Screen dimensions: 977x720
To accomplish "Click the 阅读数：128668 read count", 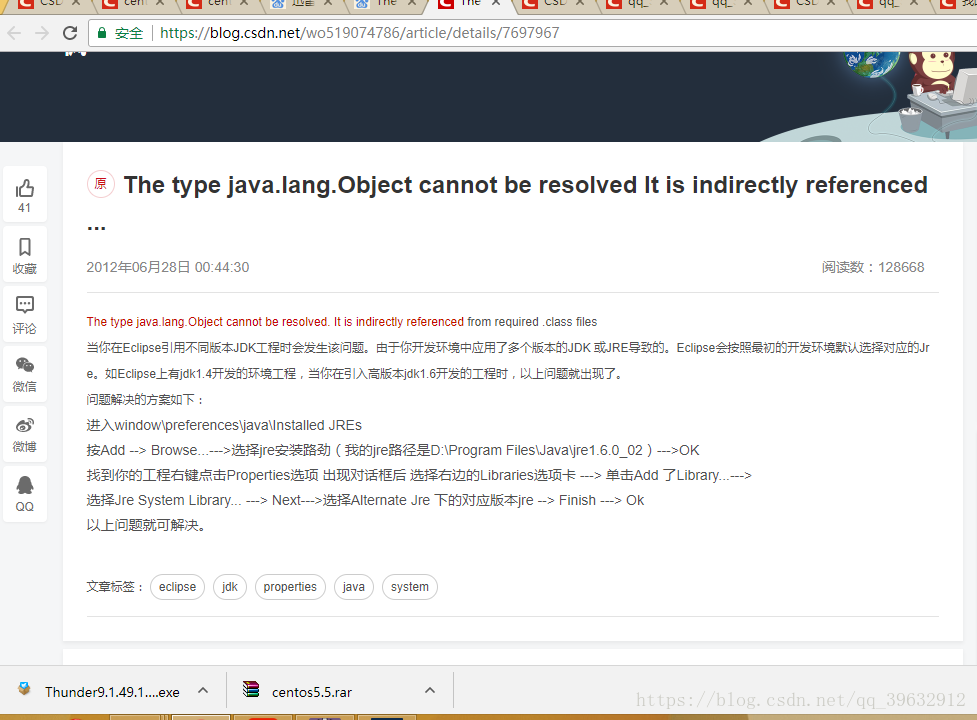I will click(872, 267).
